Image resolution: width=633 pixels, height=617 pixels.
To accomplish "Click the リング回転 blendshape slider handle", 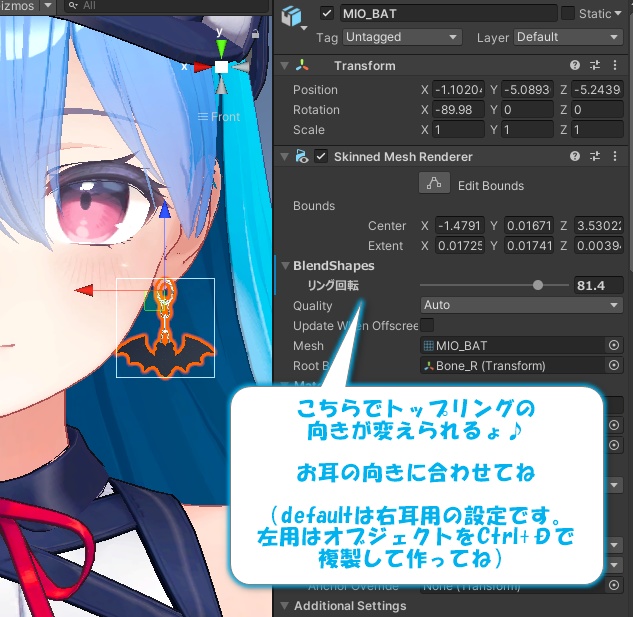I will (x=538, y=285).
